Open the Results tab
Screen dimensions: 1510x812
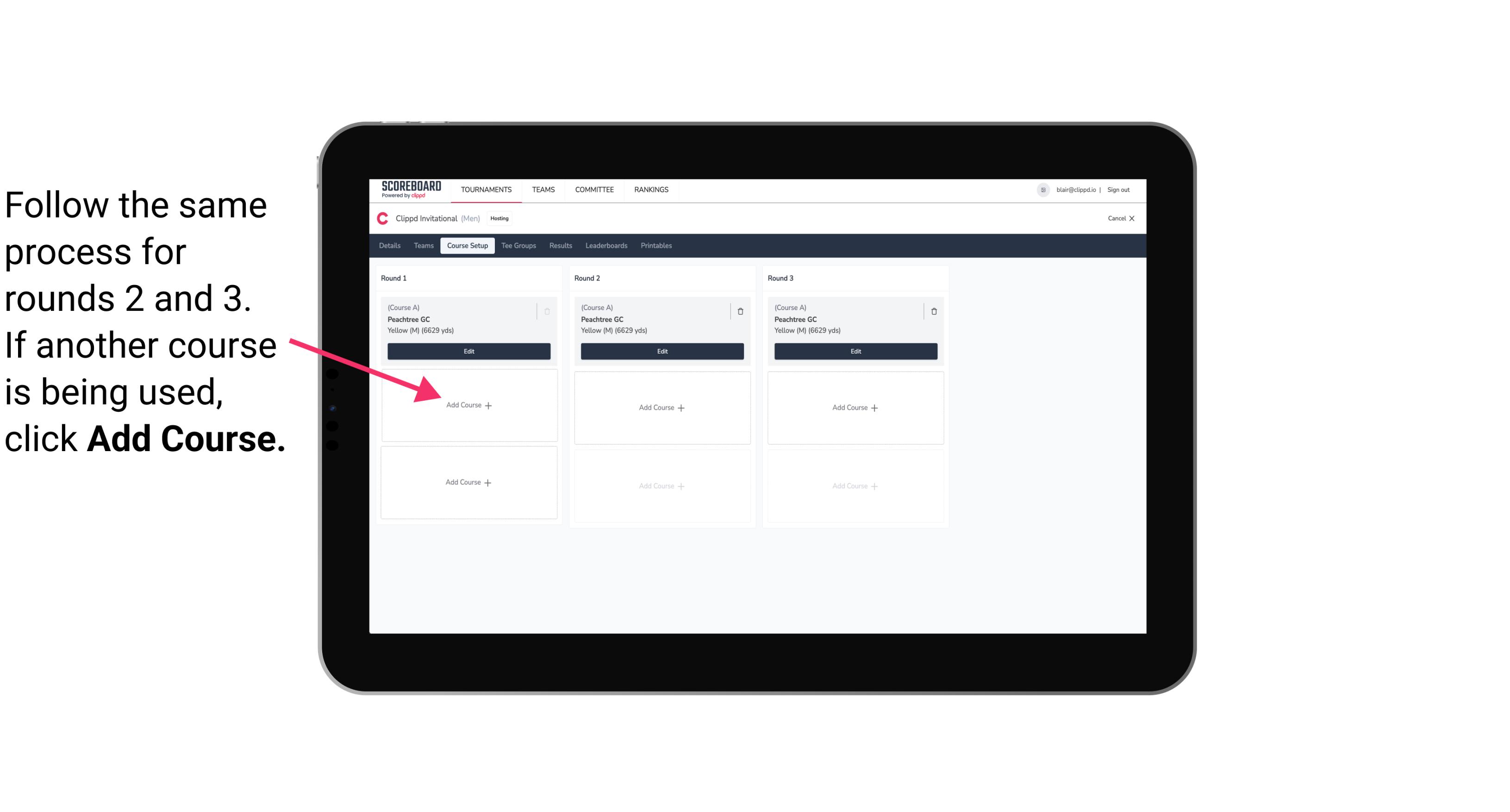562,245
